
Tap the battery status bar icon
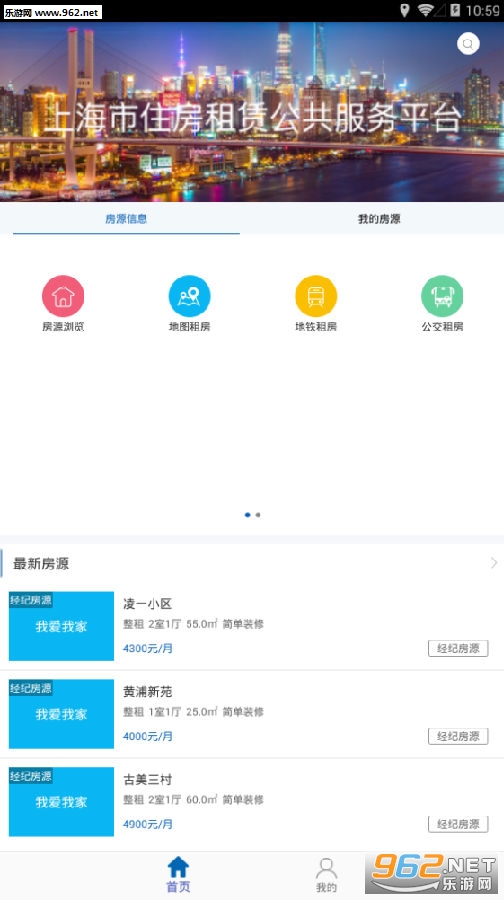point(455,10)
